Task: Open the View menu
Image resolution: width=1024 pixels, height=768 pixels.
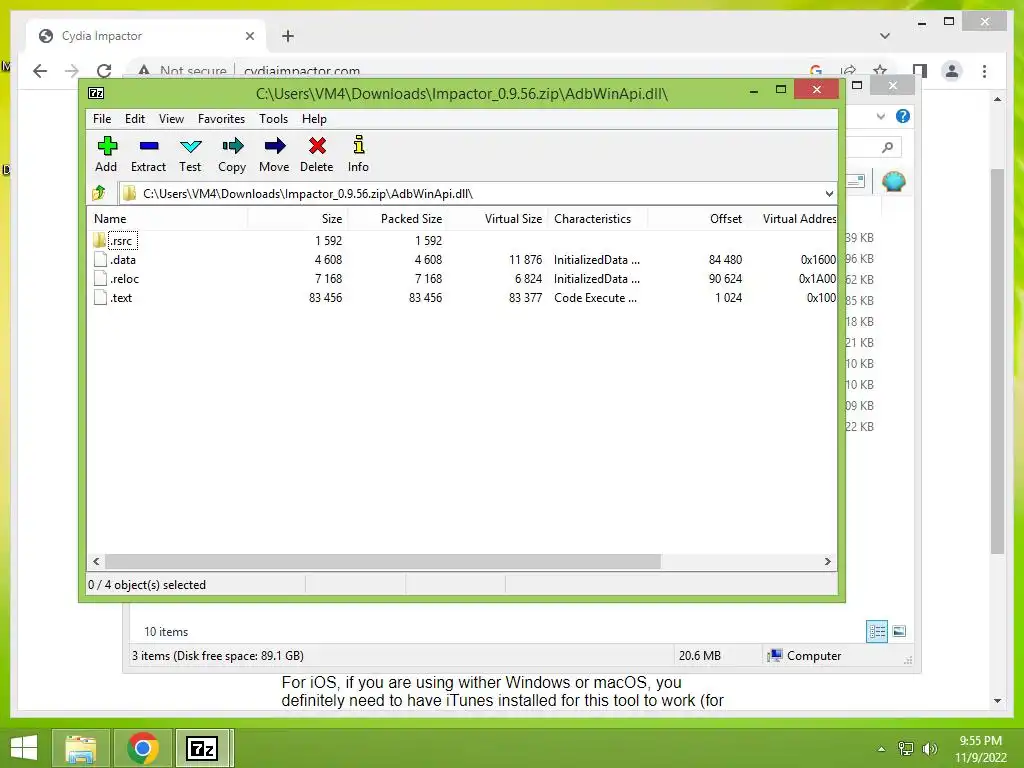Action: pyautogui.click(x=171, y=119)
